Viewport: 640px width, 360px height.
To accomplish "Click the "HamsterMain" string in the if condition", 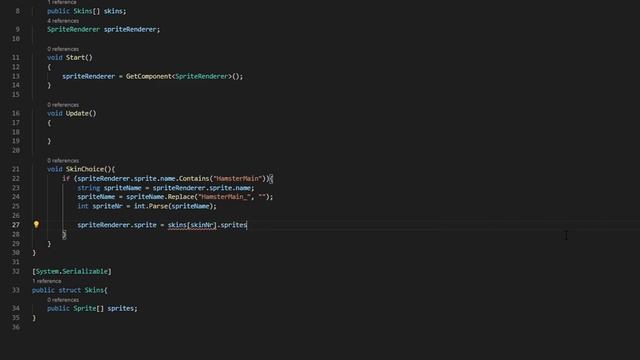I will coord(238,178).
